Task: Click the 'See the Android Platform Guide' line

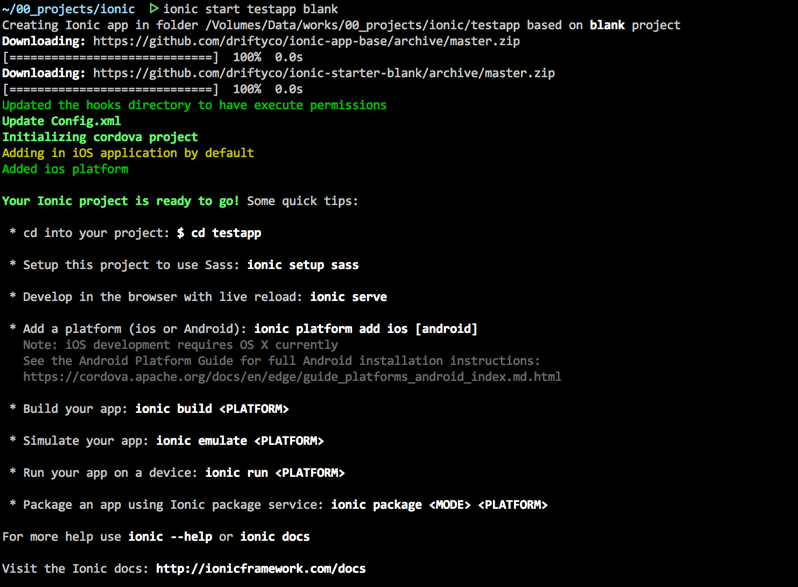Action: (281, 361)
